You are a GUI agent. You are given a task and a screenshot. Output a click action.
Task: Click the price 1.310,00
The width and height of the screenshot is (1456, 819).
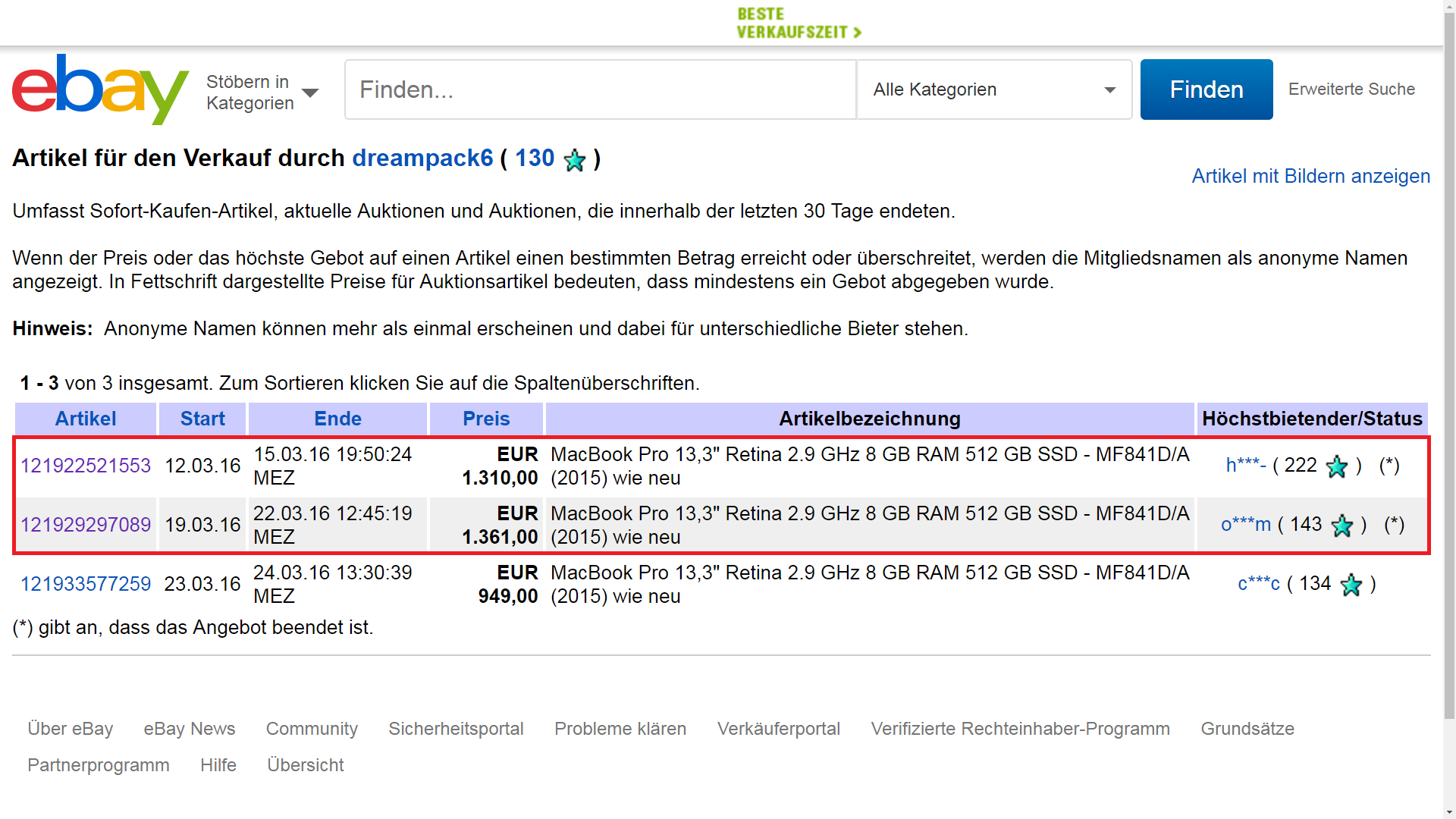[500, 478]
